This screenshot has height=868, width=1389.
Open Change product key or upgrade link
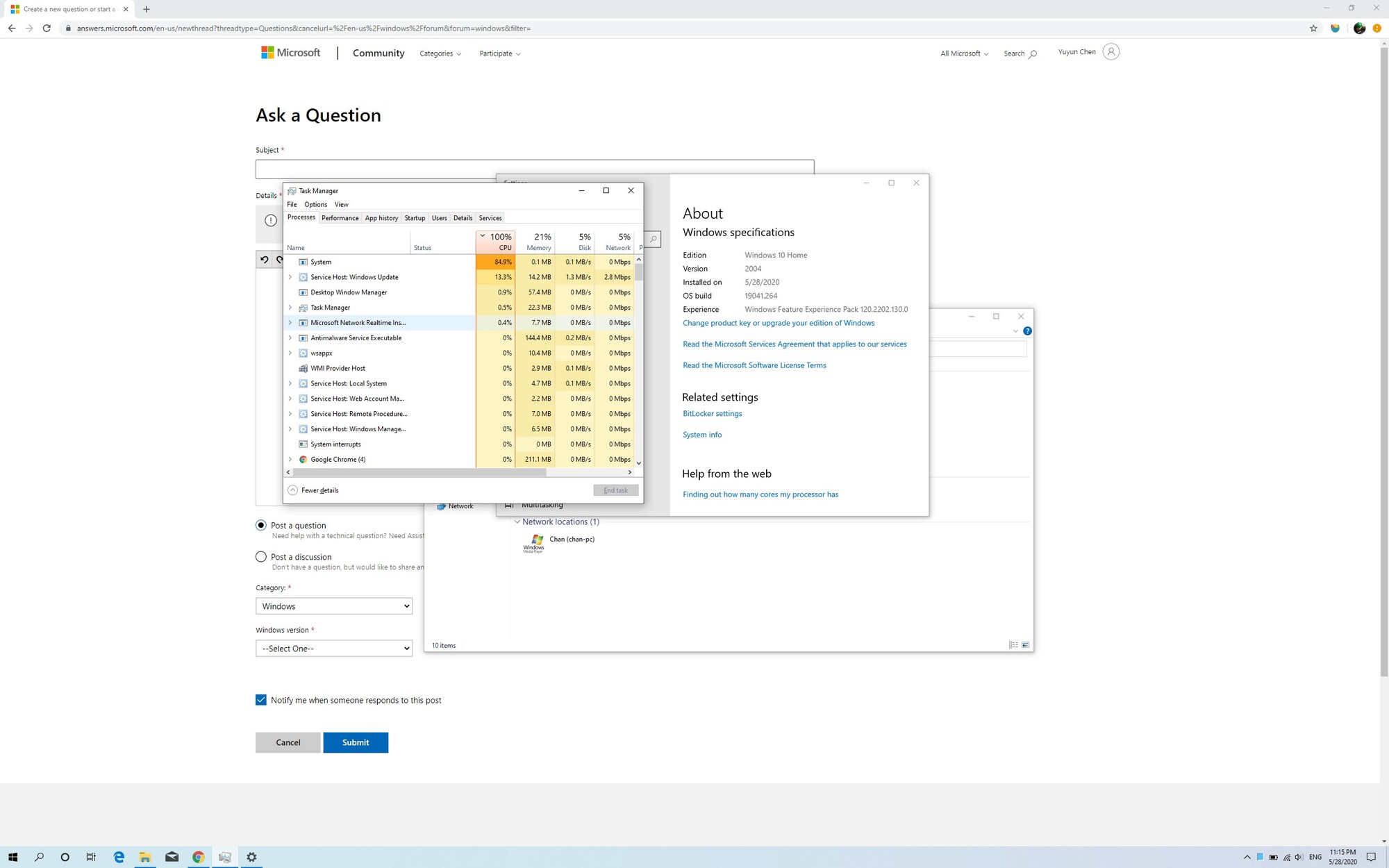tap(779, 323)
